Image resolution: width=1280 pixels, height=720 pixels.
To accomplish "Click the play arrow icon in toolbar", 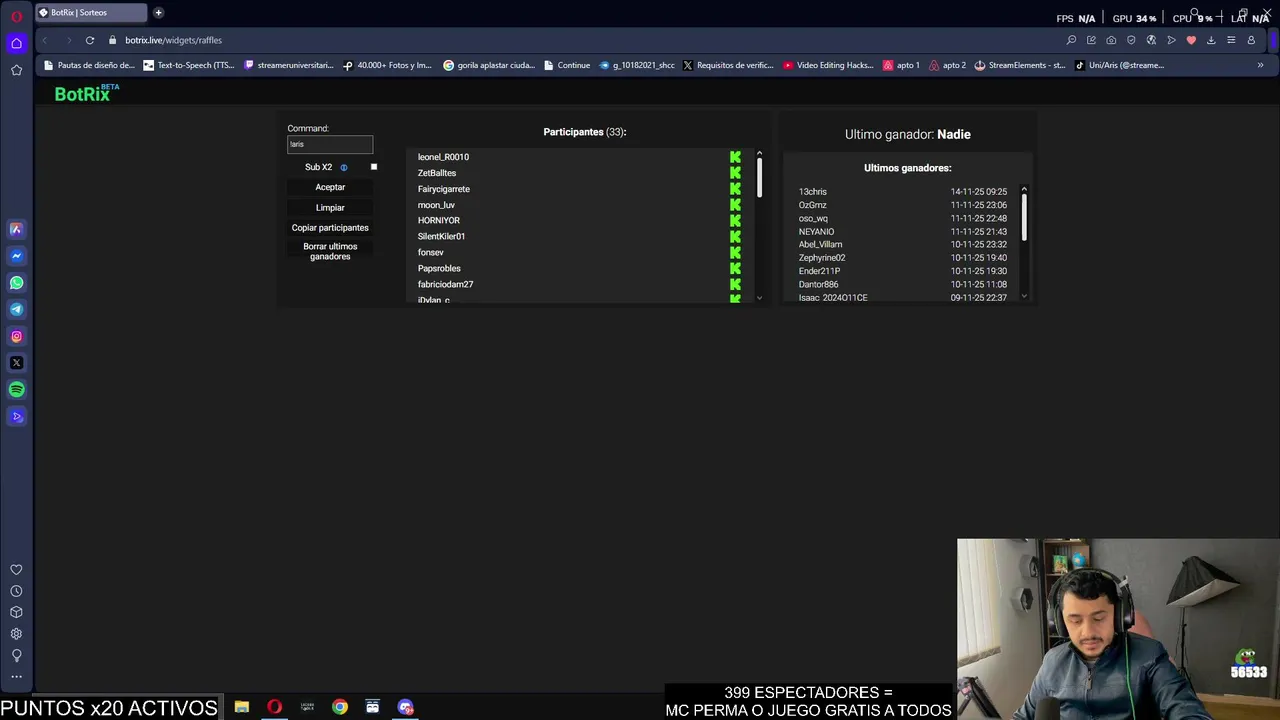I will (x=1171, y=40).
